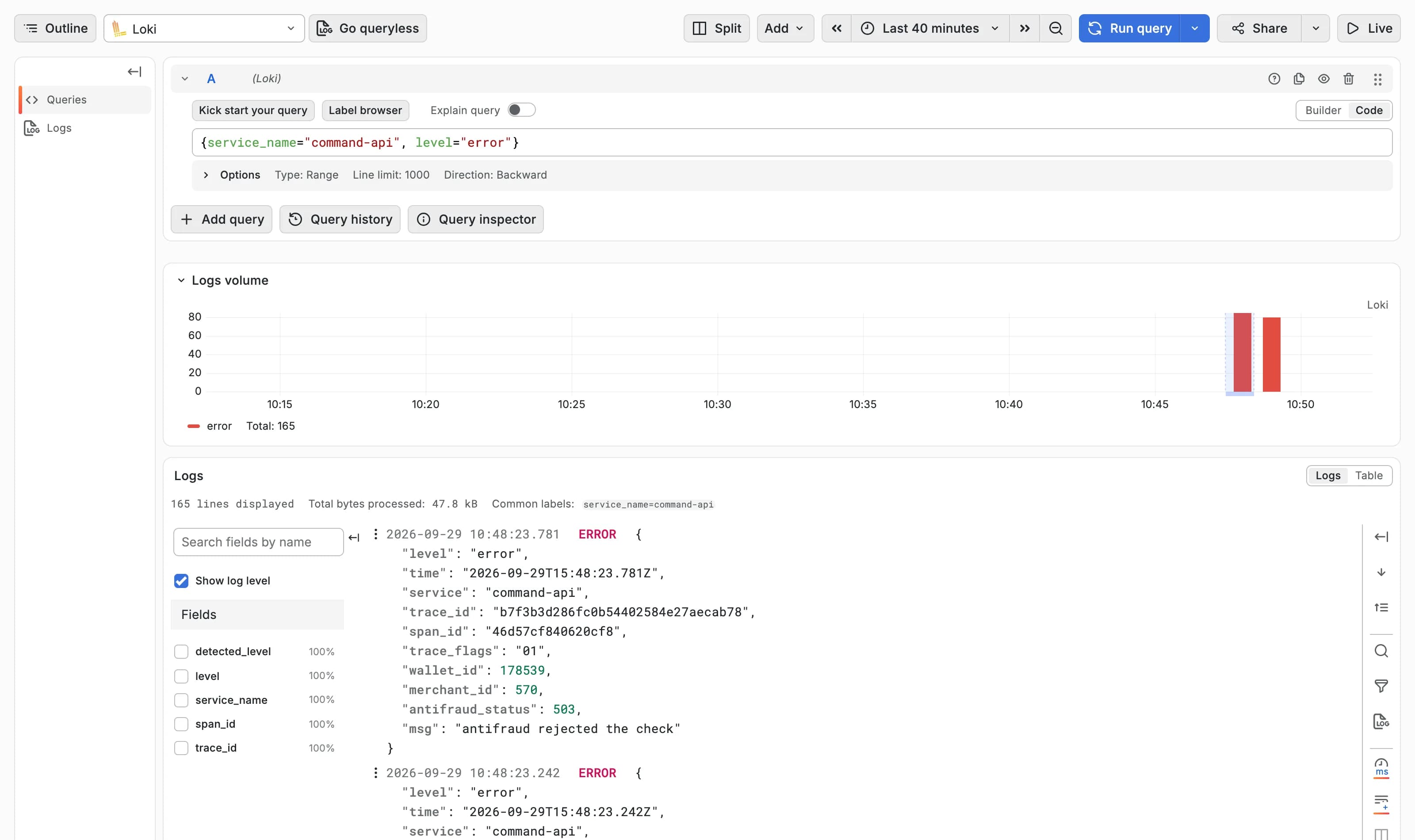Open the Label browser
1415x840 pixels.
pyautogui.click(x=365, y=111)
